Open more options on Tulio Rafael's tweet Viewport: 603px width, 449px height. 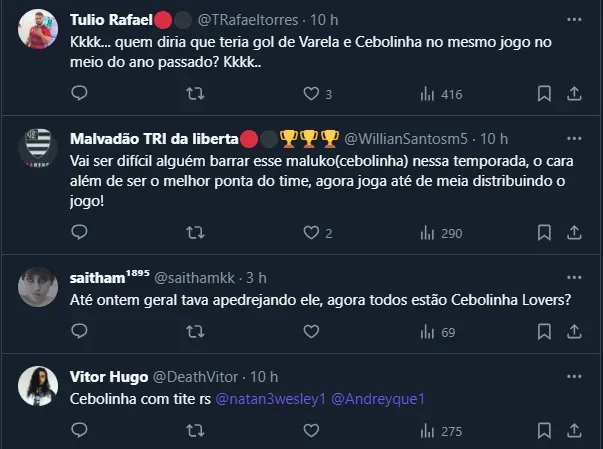click(572, 19)
